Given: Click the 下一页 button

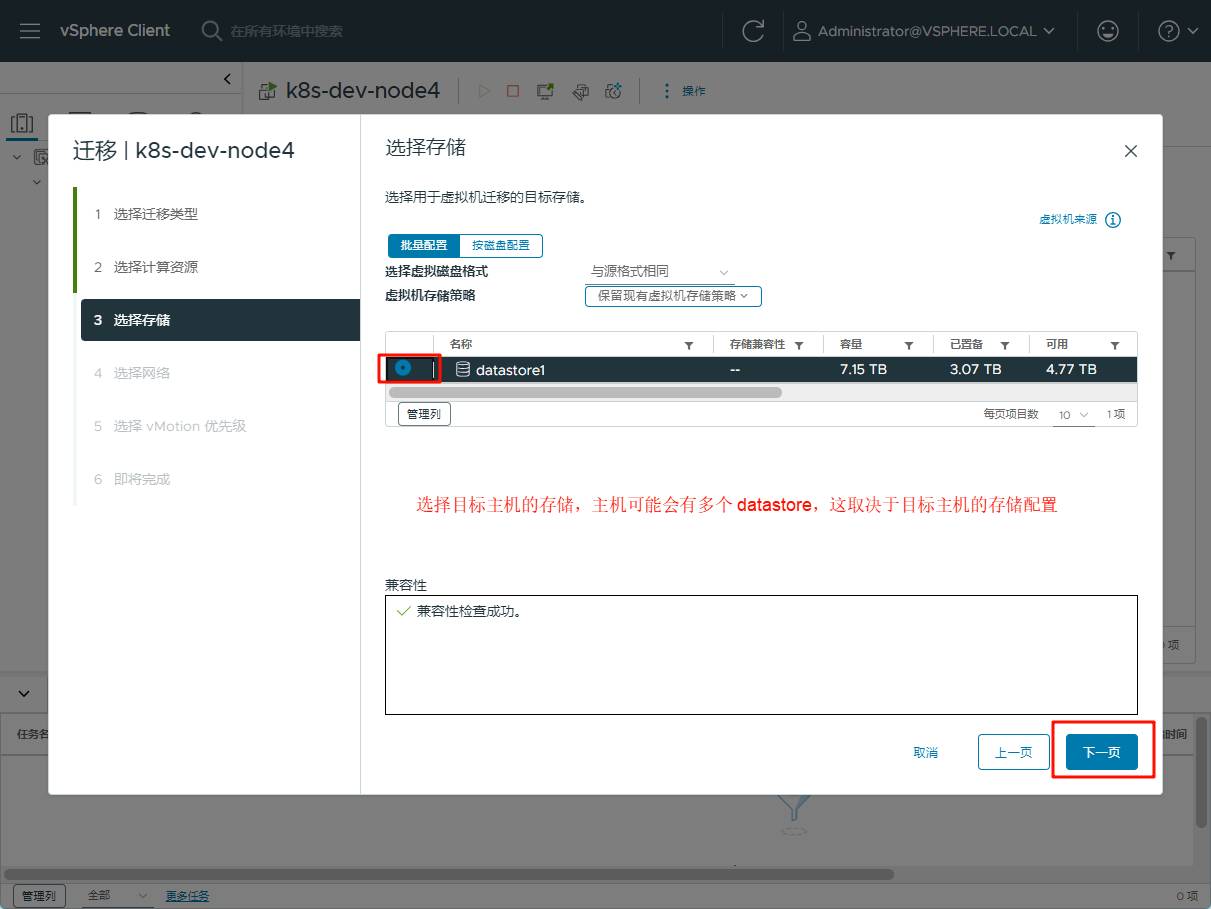Looking at the screenshot, I should coord(1101,752).
